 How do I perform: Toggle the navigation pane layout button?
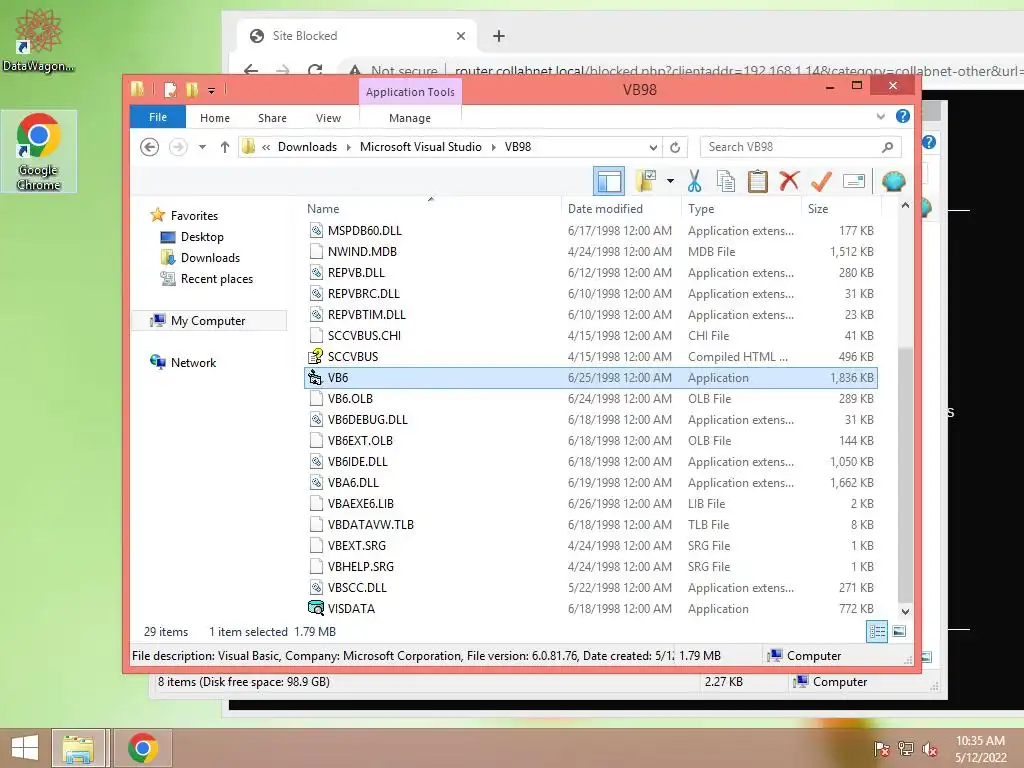pyautogui.click(x=609, y=181)
